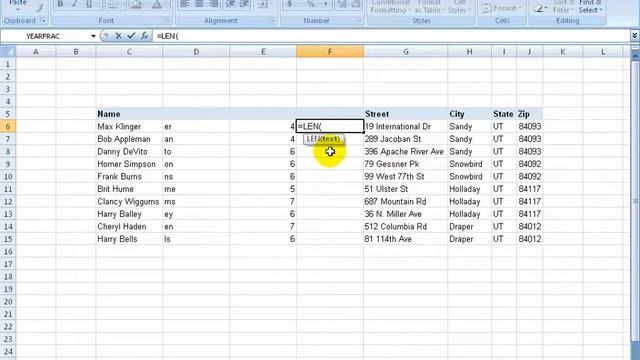The height and width of the screenshot is (360, 640).
Task: Apply the Fill Color paint bucket
Action: pyautogui.click(x=136, y=4)
